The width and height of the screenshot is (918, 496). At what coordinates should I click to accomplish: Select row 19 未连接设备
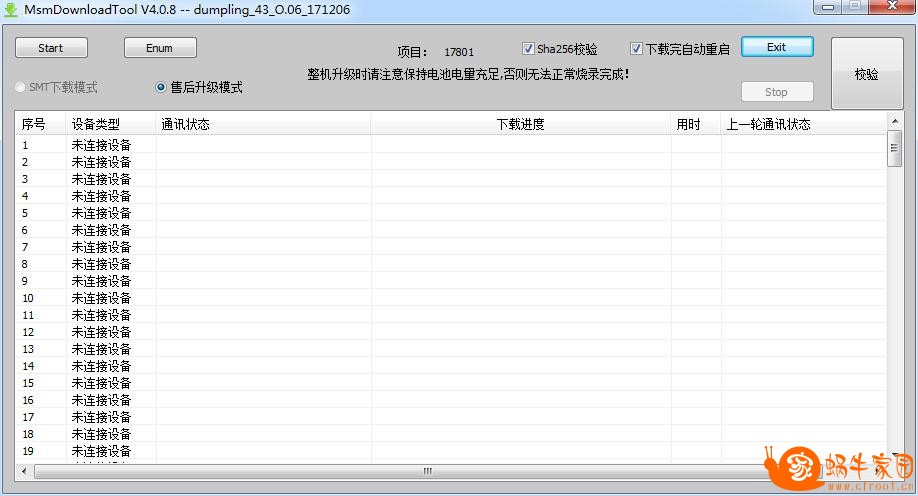coord(451,450)
